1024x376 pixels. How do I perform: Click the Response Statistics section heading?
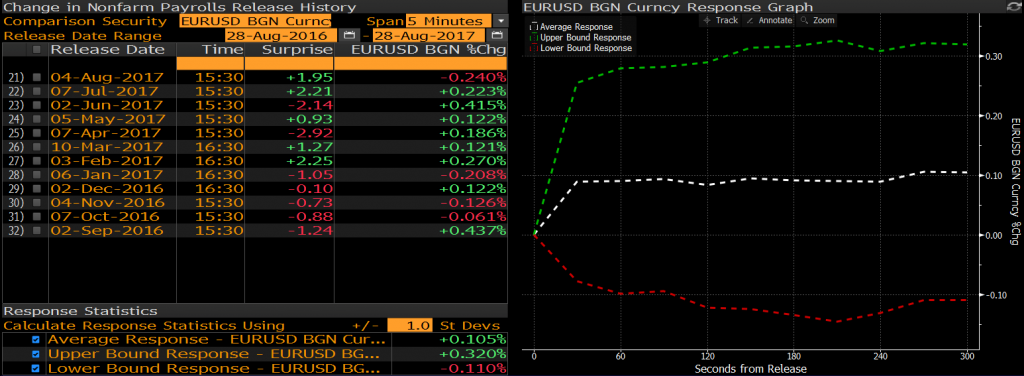(80, 311)
